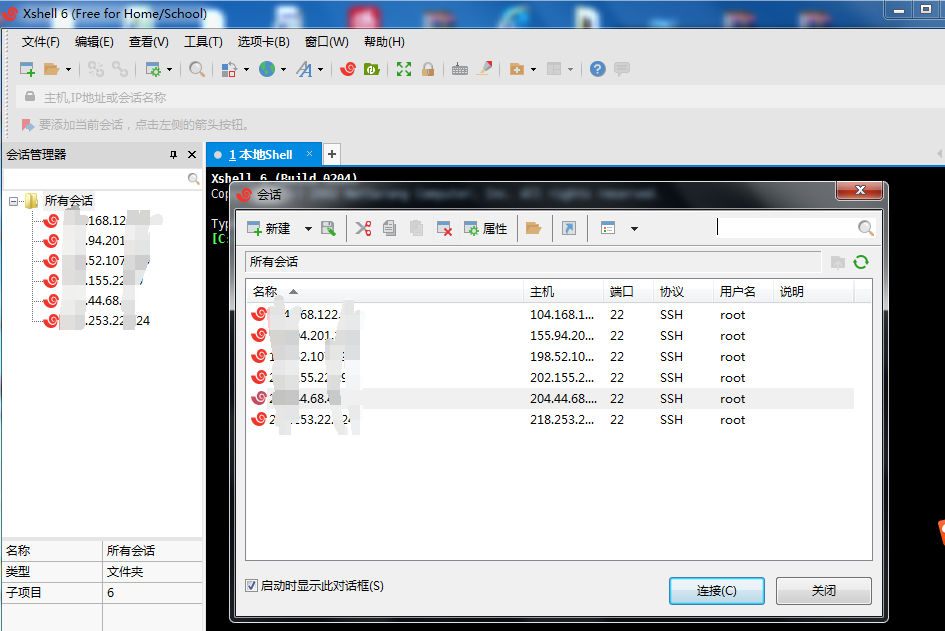Open the 查看(V) menu
The height and width of the screenshot is (631, 945).
click(x=148, y=42)
